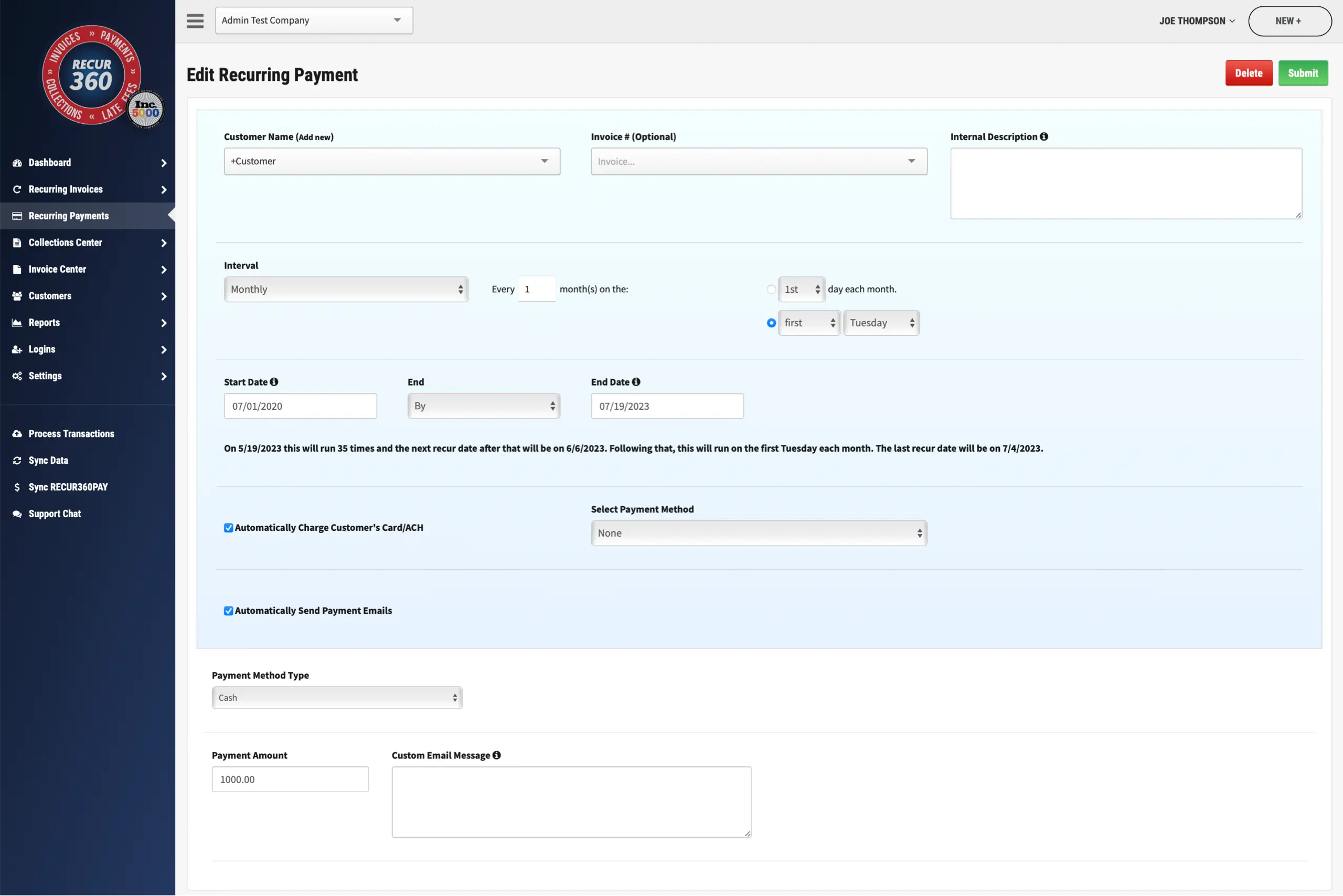1343x896 pixels.
Task: Click the Start Date info icon
Action: [x=274, y=382]
